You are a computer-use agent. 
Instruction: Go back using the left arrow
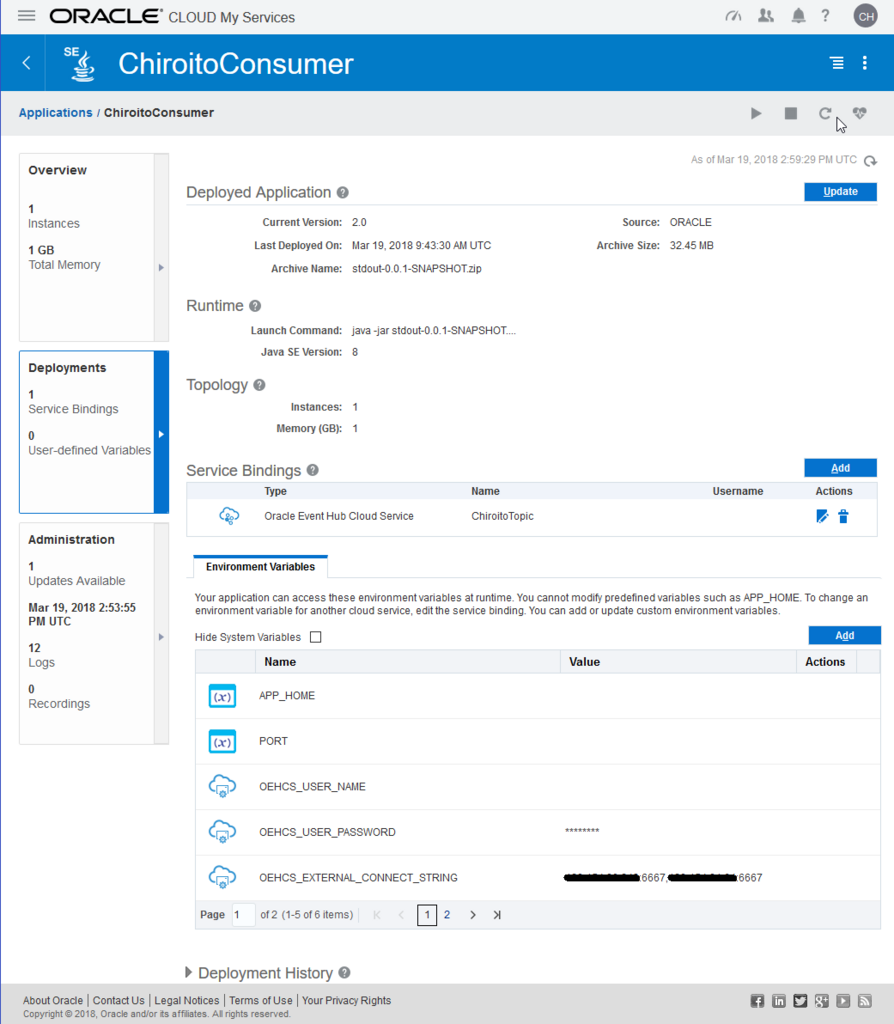(x=26, y=63)
